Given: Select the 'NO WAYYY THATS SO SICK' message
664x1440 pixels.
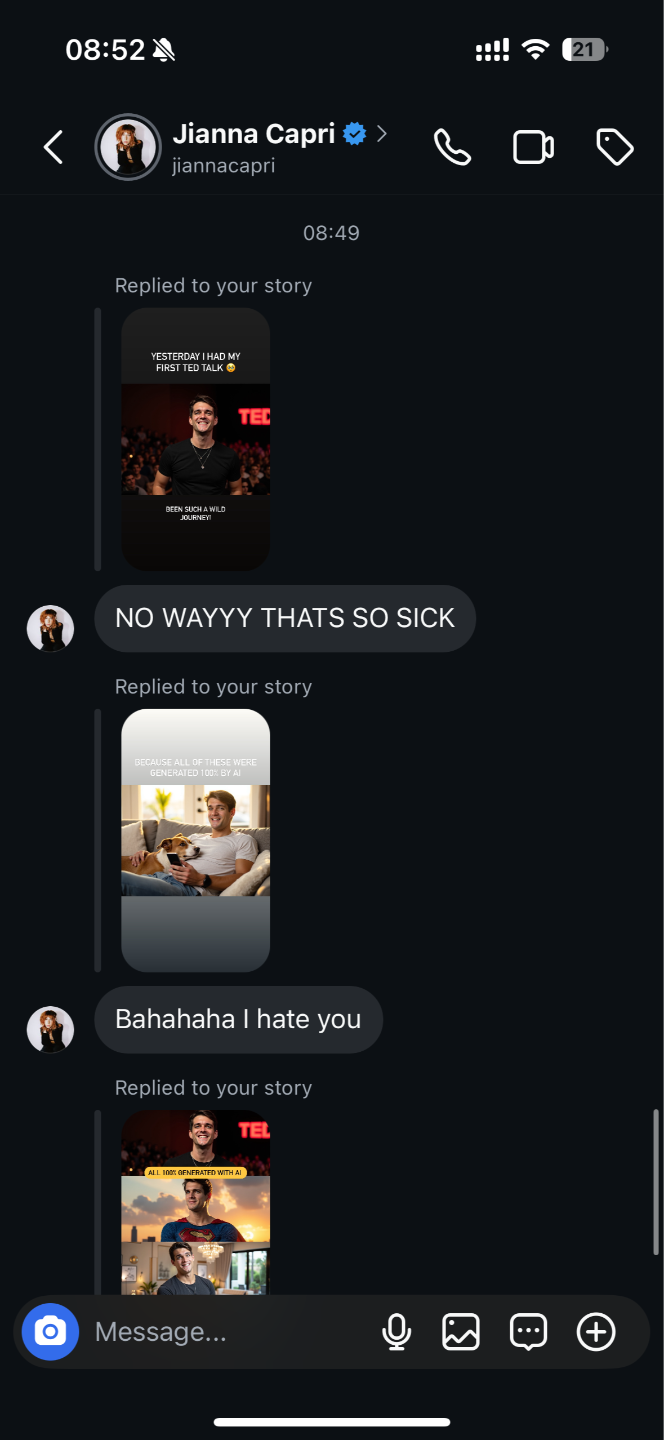Looking at the screenshot, I should (x=285, y=618).
